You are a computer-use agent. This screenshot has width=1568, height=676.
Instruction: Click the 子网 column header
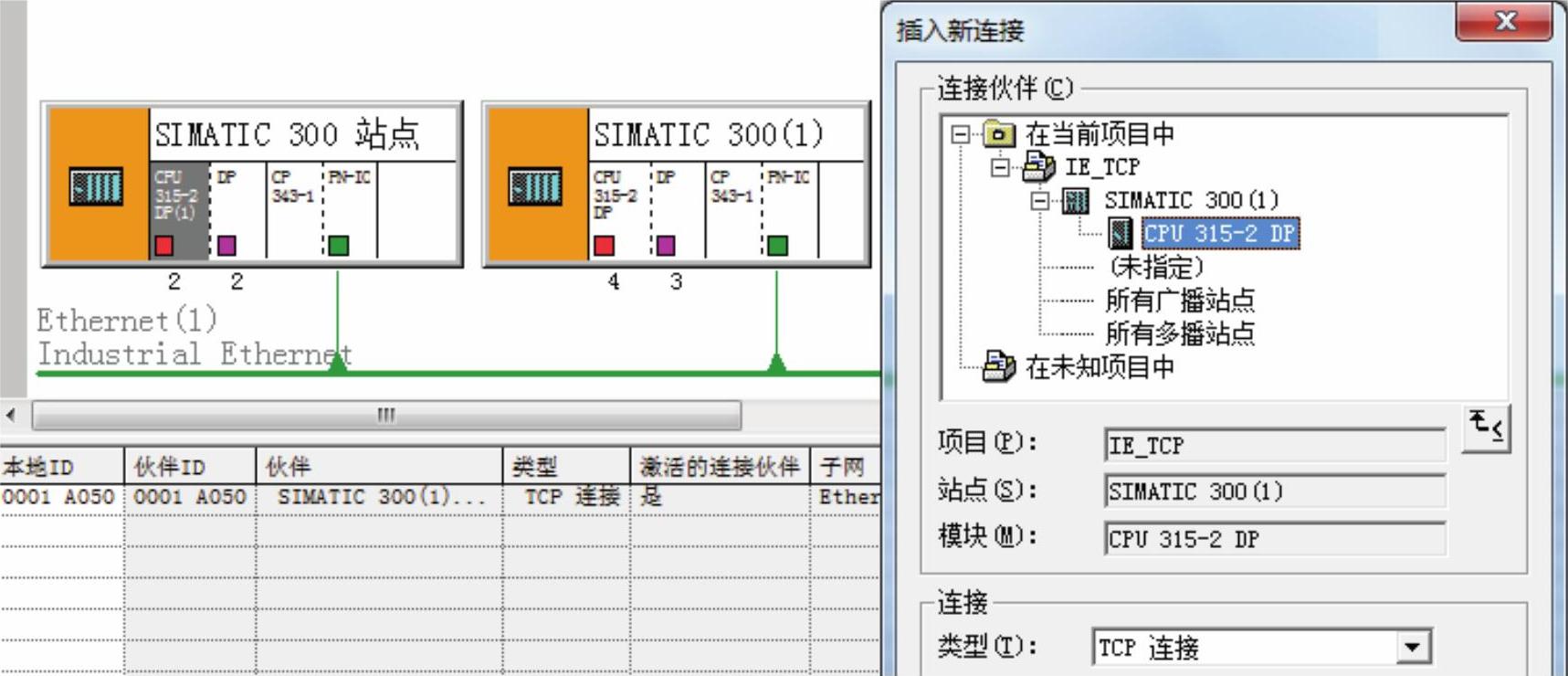[x=846, y=467]
